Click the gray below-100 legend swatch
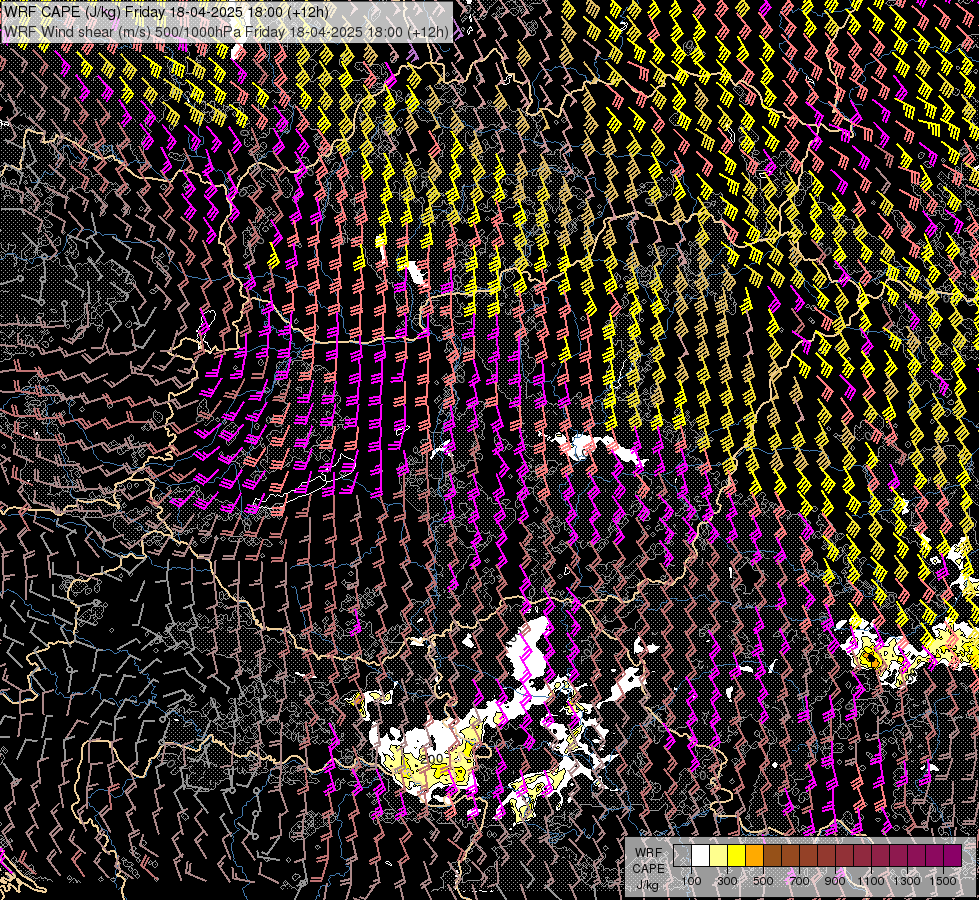The width and height of the screenshot is (979, 900). tap(682, 855)
